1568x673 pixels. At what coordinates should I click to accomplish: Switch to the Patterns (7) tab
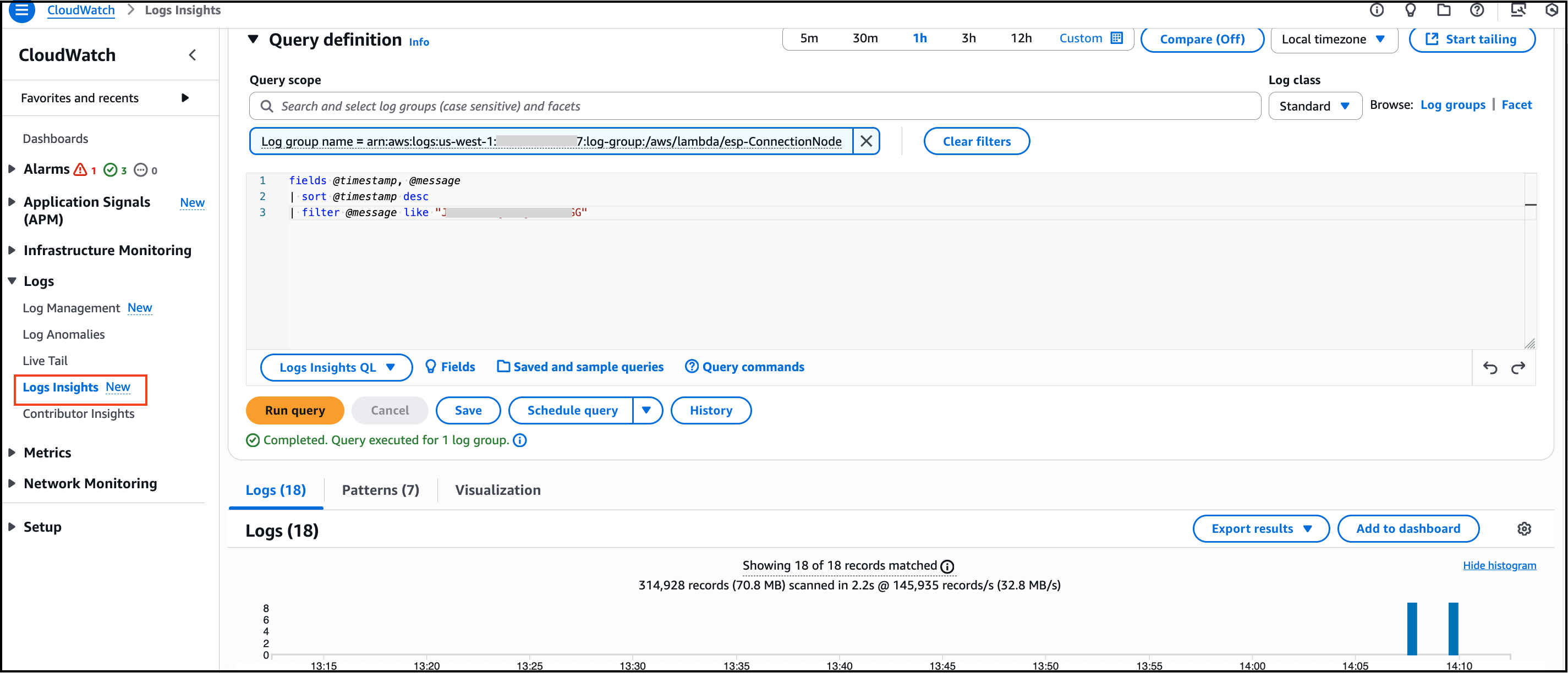coord(380,490)
